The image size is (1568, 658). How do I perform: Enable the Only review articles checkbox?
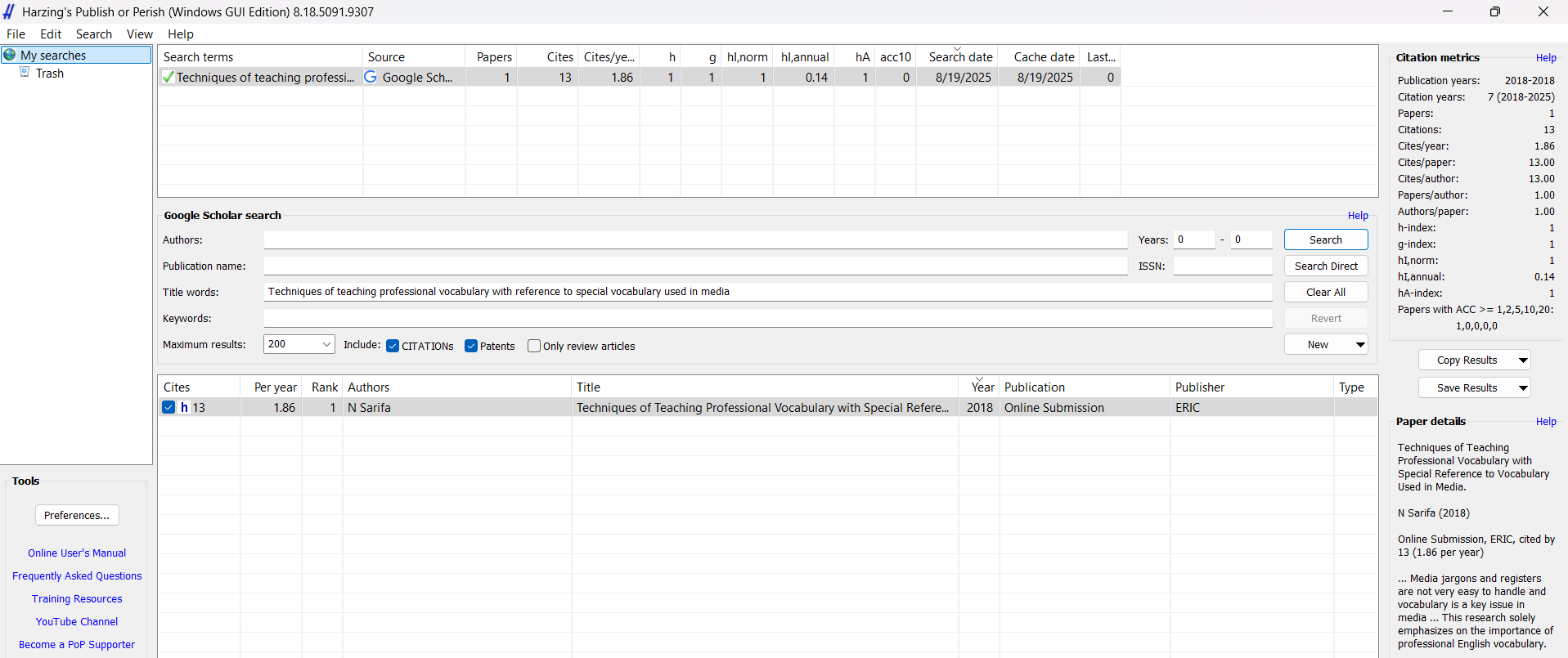[x=534, y=346]
